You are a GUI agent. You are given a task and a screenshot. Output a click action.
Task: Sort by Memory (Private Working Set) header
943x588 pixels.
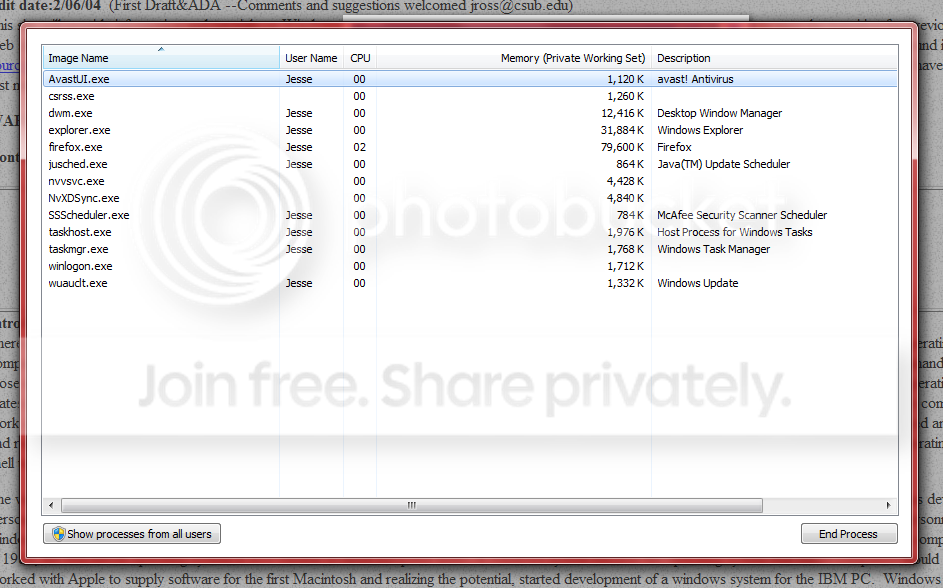pyautogui.click(x=514, y=58)
